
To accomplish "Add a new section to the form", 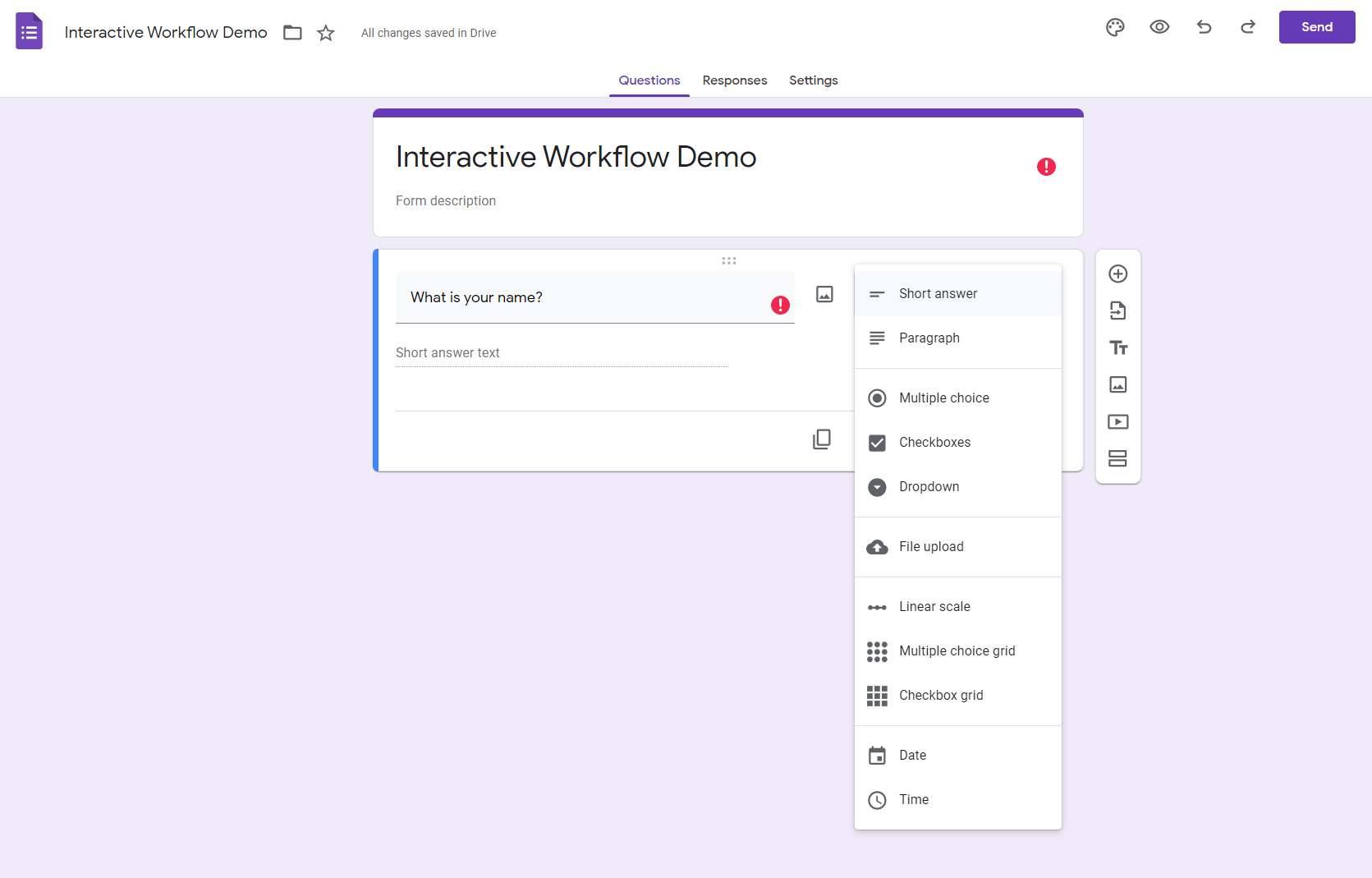I will pyautogui.click(x=1117, y=458).
